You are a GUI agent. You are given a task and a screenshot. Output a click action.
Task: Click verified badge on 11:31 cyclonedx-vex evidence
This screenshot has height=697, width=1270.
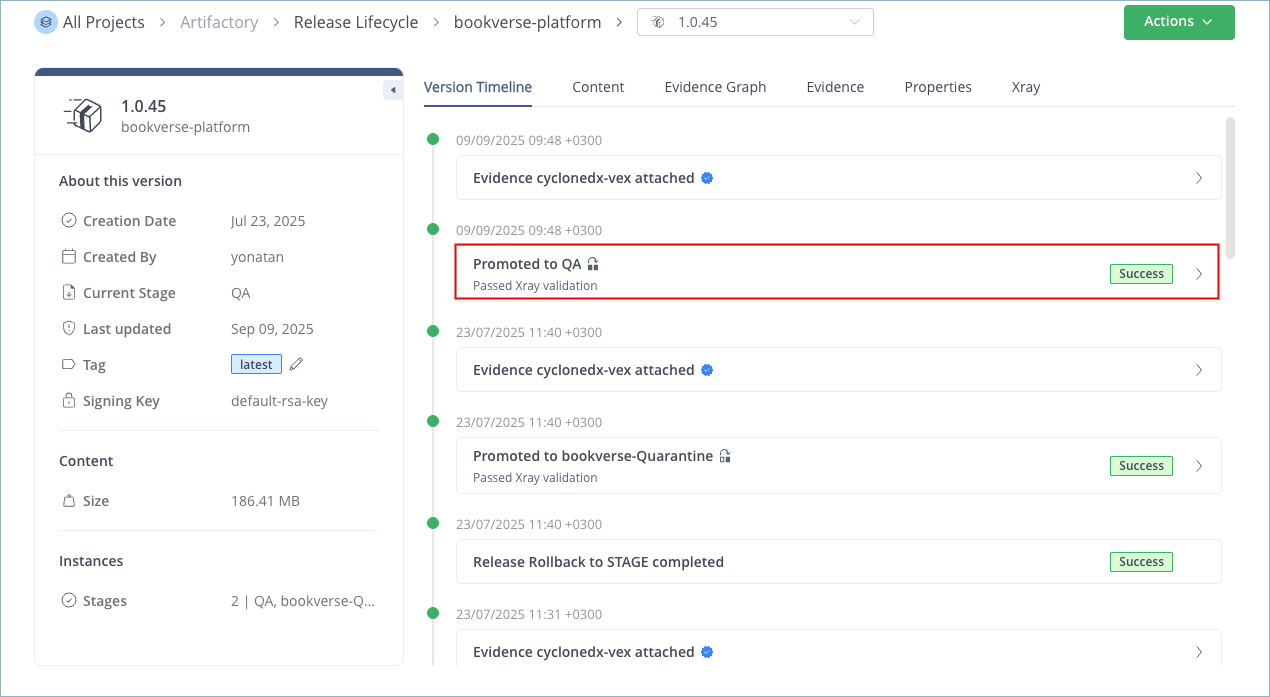tap(707, 652)
